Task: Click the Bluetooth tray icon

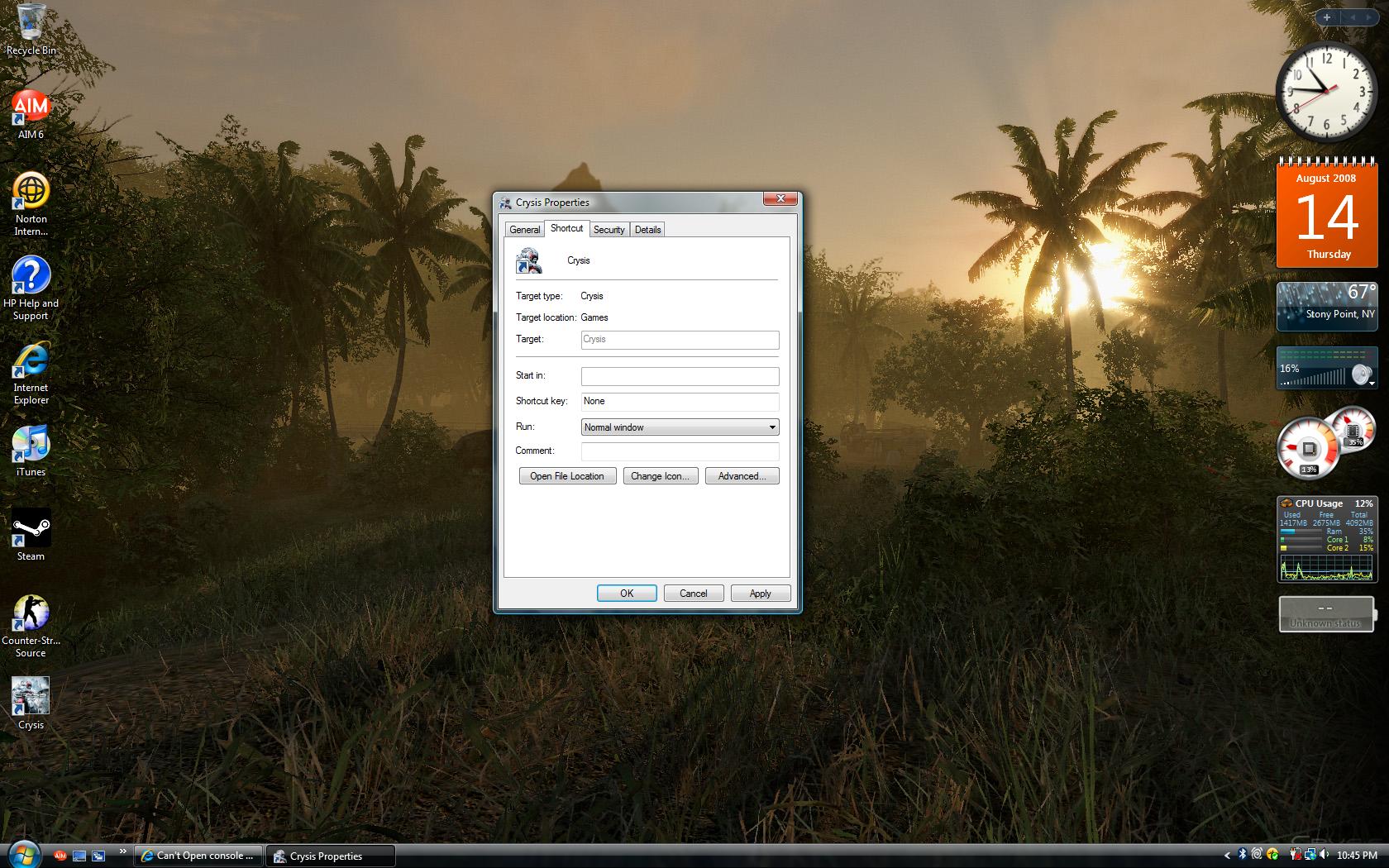Action: point(1242,855)
